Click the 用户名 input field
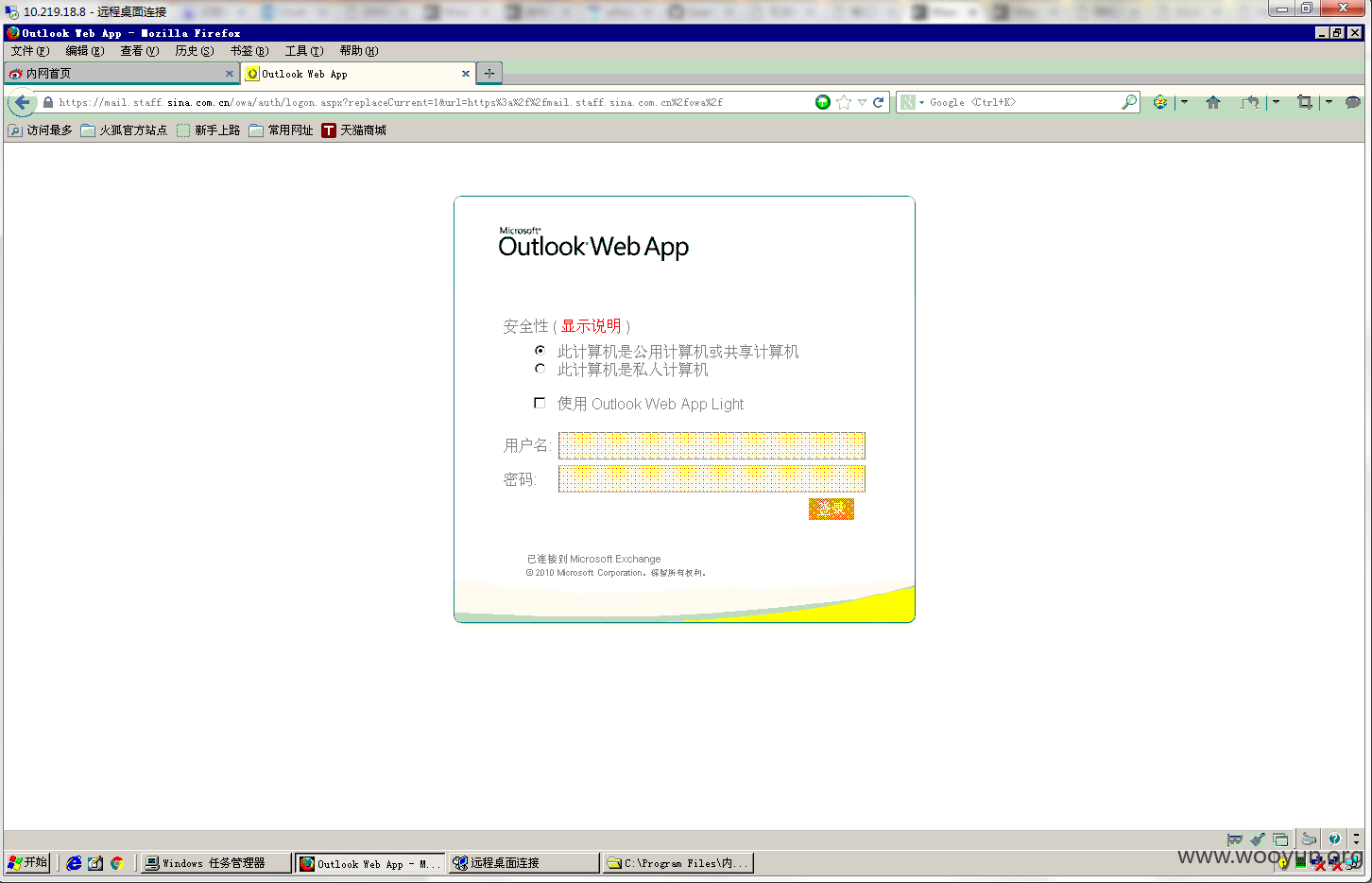Image resolution: width=1372 pixels, height=883 pixels. tap(712, 445)
